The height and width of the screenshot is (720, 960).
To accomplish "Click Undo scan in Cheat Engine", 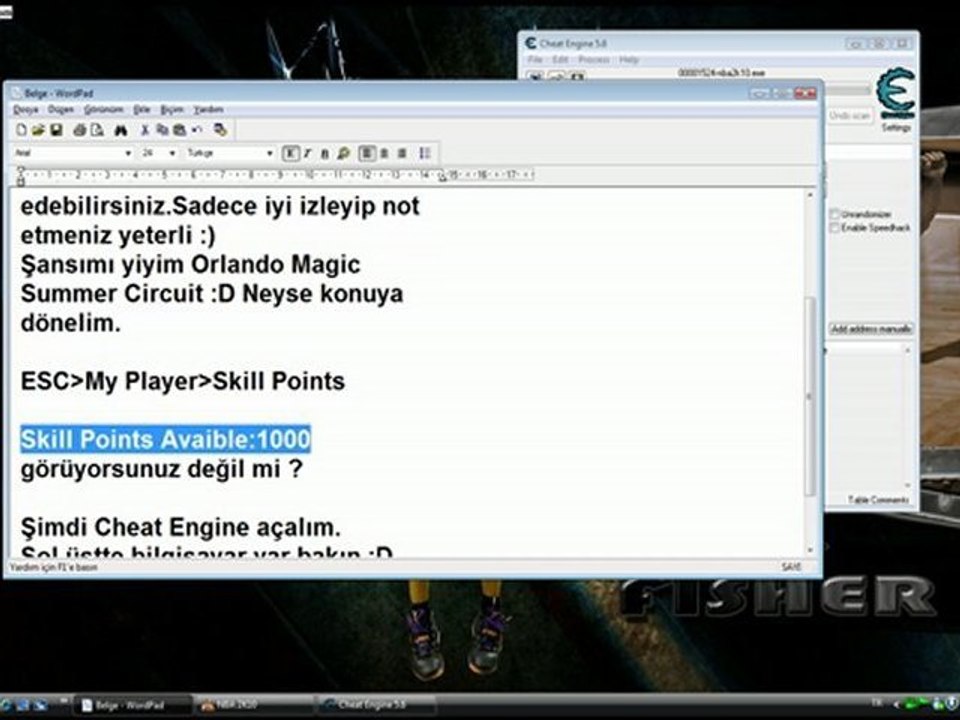I will coord(849,115).
